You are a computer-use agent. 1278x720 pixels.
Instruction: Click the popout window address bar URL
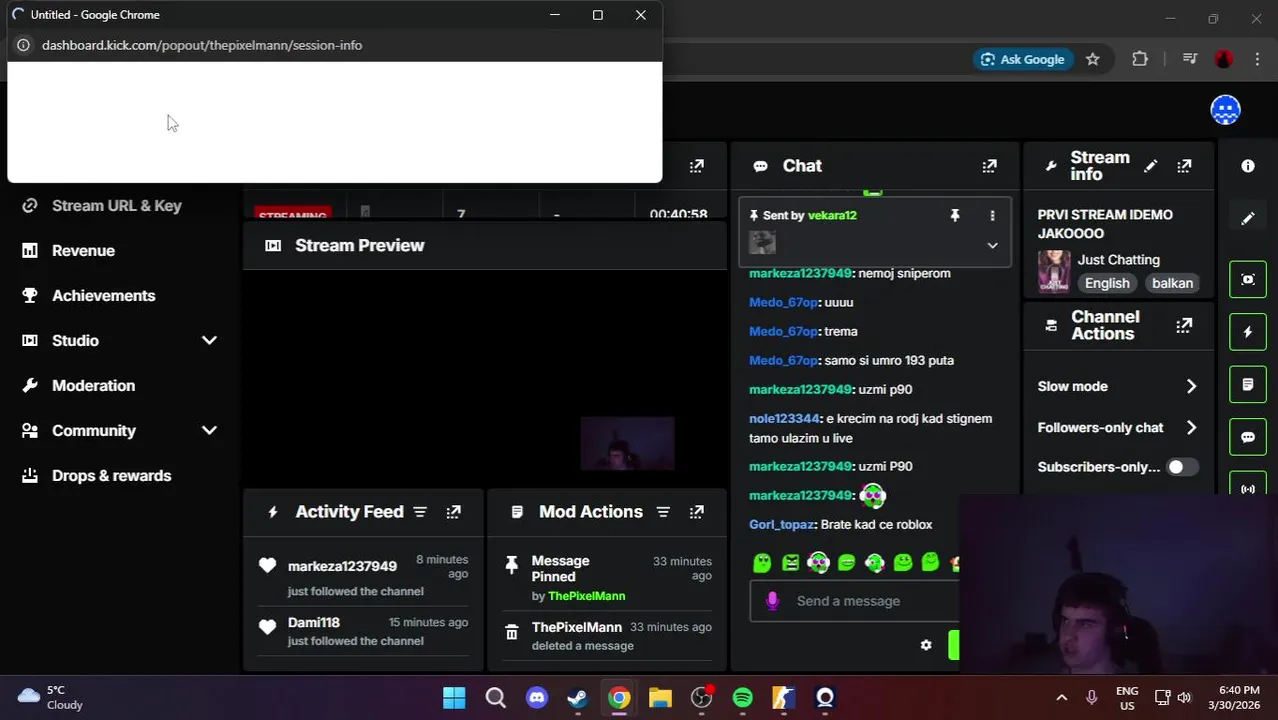[202, 45]
